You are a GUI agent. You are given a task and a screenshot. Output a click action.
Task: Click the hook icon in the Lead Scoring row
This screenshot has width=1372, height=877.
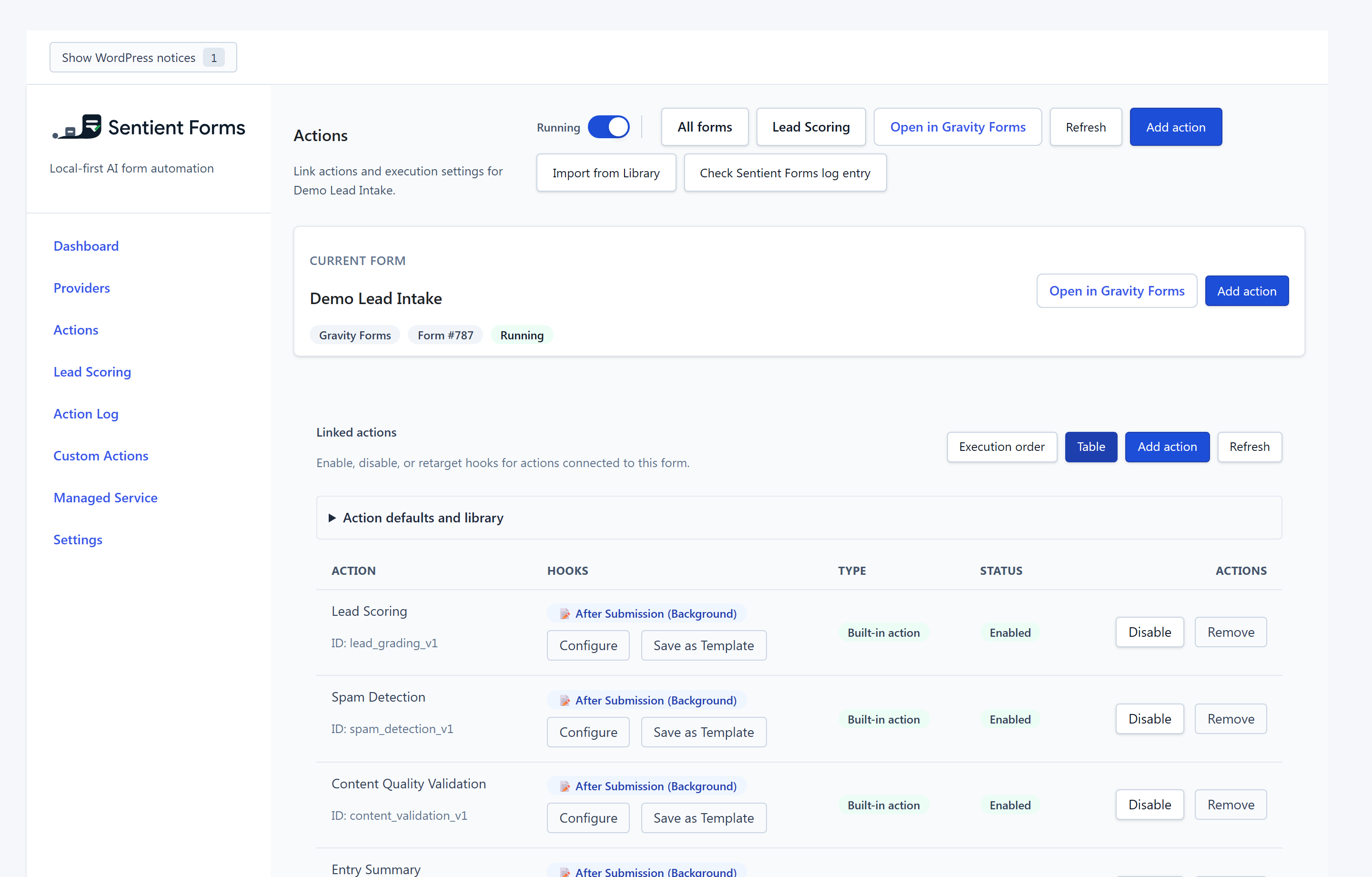(565, 613)
